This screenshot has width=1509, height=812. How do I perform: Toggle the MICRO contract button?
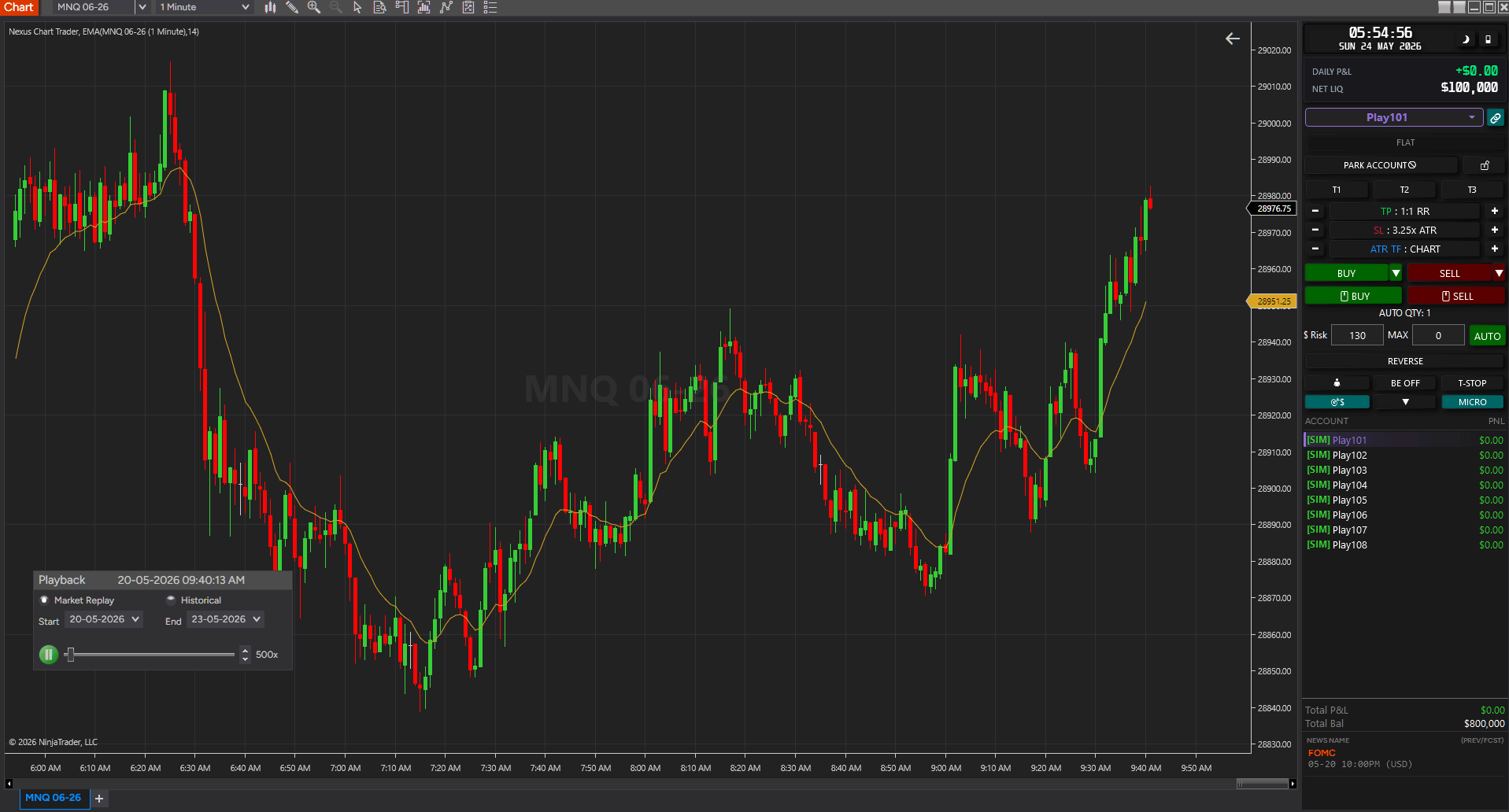1472,402
